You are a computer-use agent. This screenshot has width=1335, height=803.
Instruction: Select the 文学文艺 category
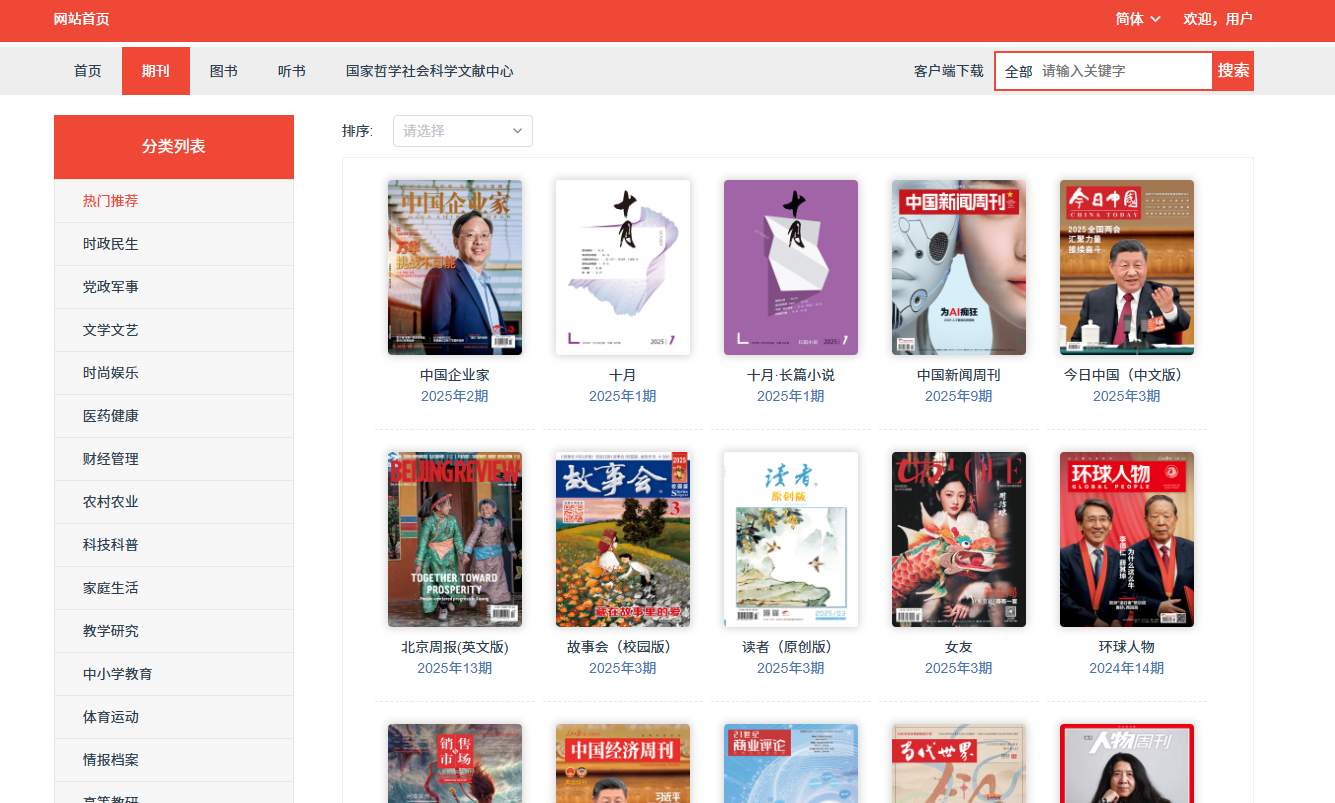point(111,330)
